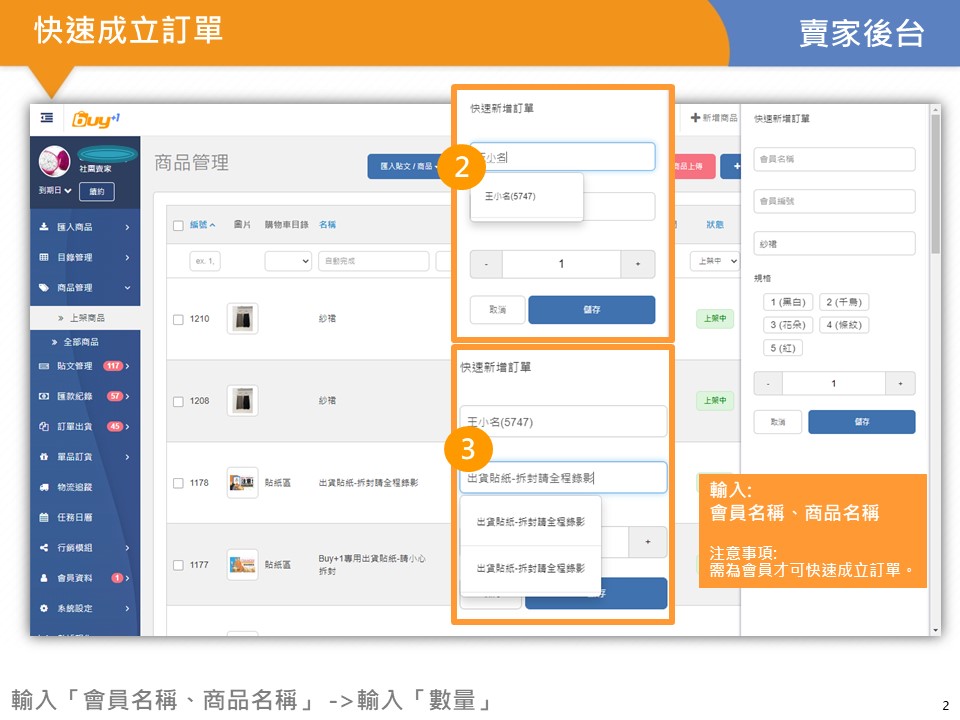
Task: Tick the checkbox for product 1178
Action: (178, 483)
